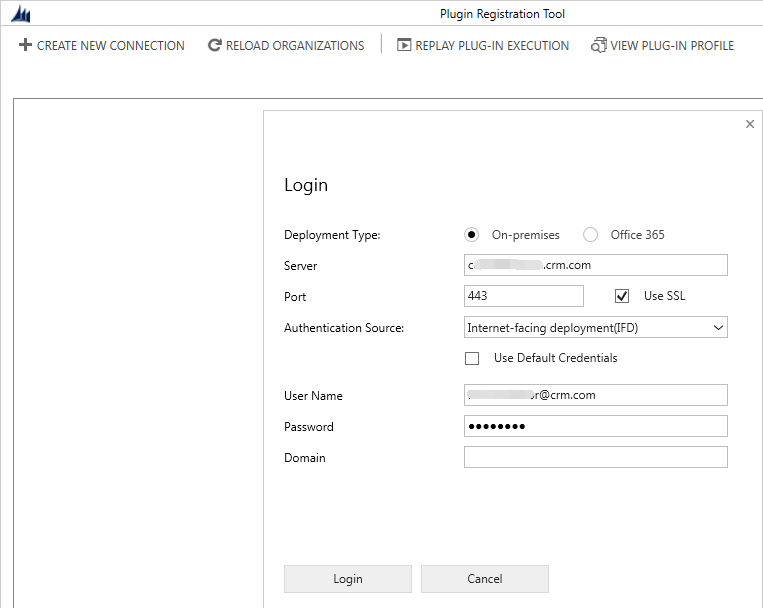The width and height of the screenshot is (763, 608).
Task: Select Replay Plug-in Execution
Action: click(x=483, y=45)
